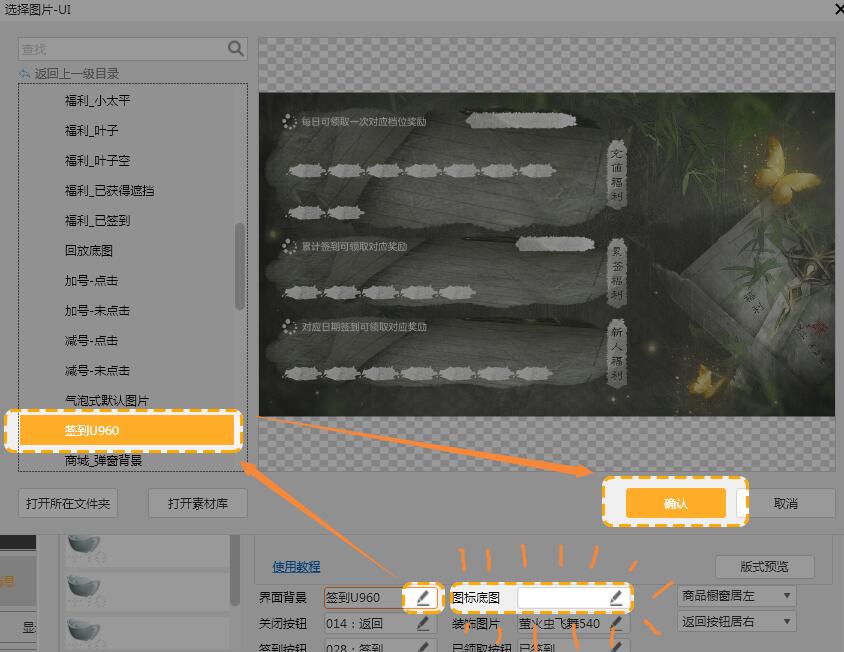
Task: Click the search magnifier icon
Action: pos(236,48)
